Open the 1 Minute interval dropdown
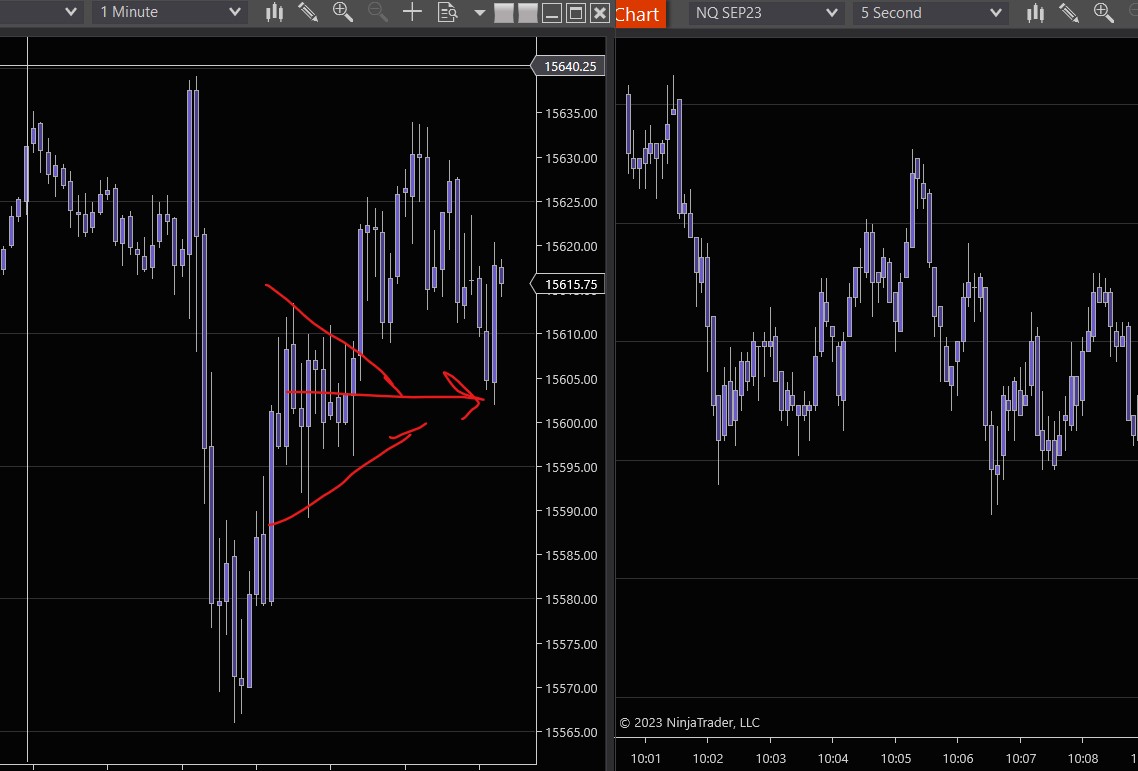This screenshot has width=1138, height=771. click(x=169, y=12)
